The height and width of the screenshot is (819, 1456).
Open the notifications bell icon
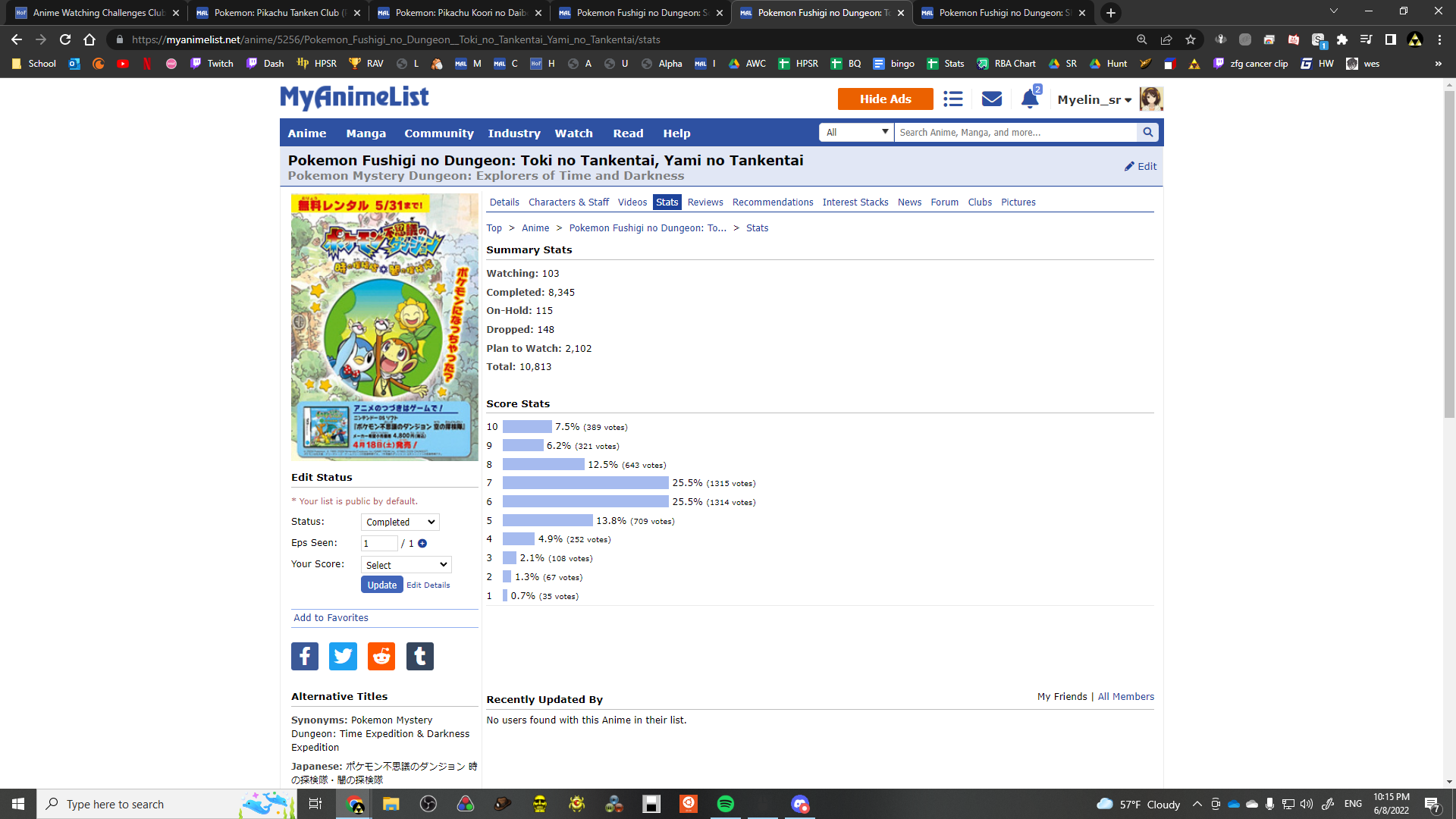[1029, 99]
